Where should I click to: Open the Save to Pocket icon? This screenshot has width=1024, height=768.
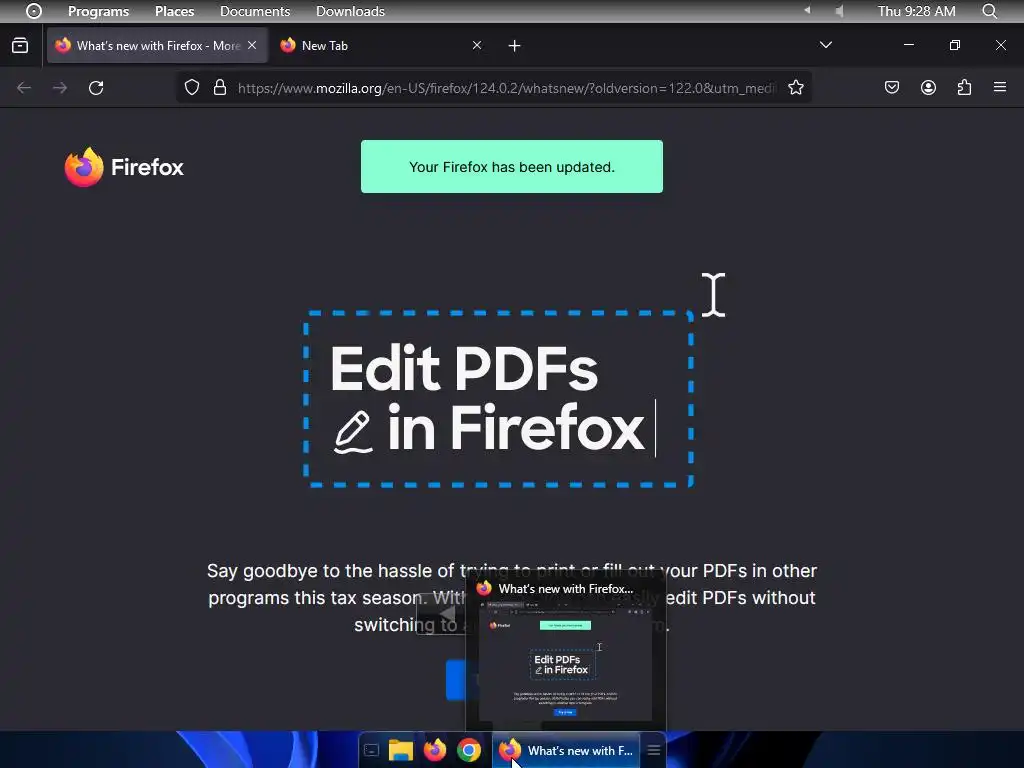892,88
